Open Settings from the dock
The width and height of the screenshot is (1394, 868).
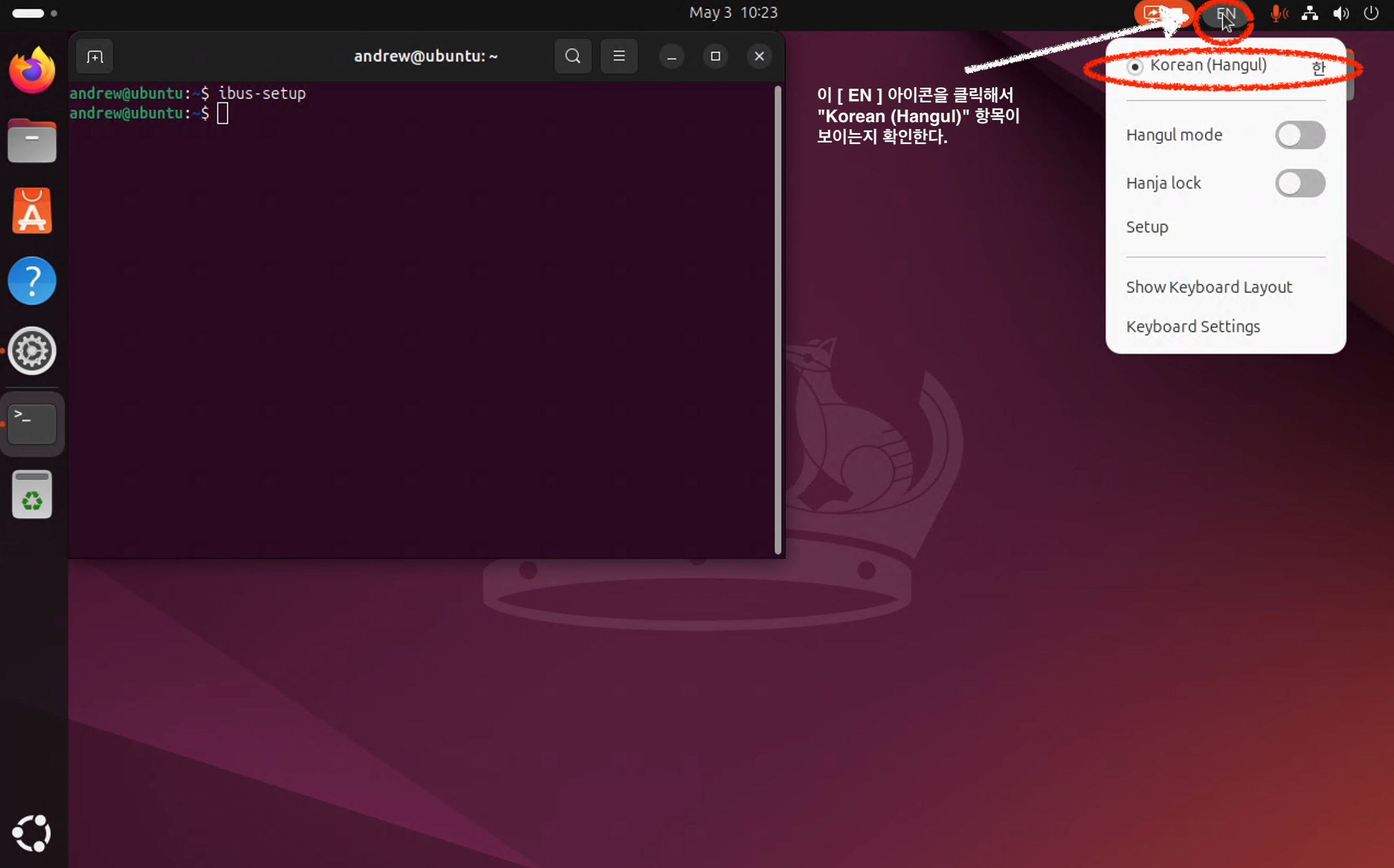(32, 351)
